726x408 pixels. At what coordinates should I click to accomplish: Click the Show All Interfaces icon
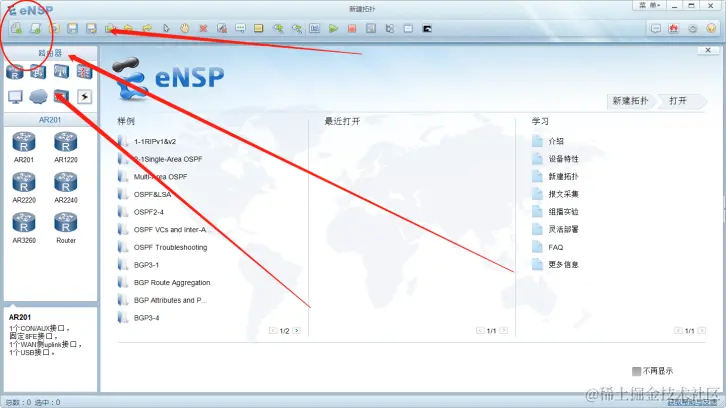389,29
